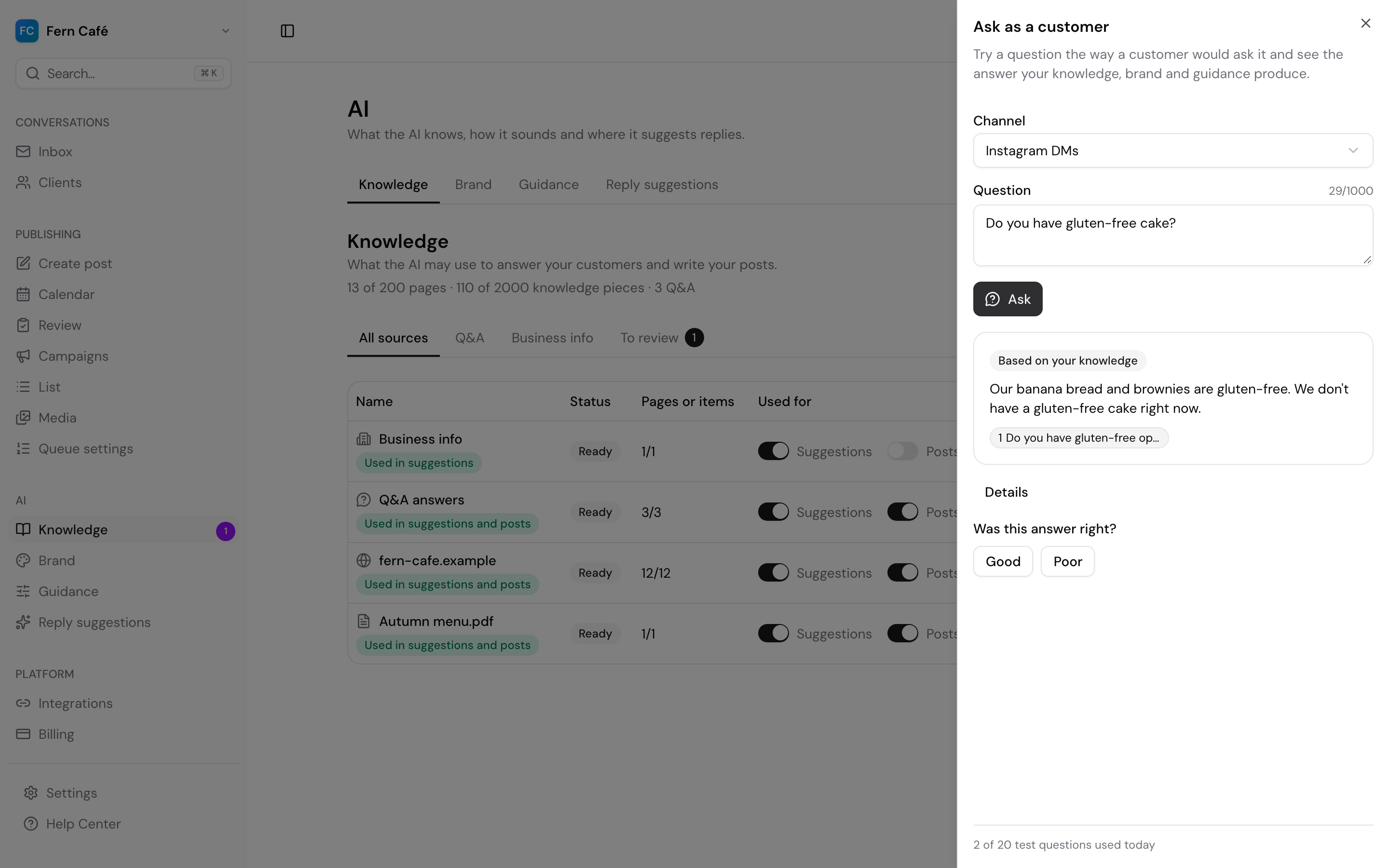The image size is (1389, 868).
Task: Toggle Suggestions for fern-cafe.example row
Action: (773, 573)
